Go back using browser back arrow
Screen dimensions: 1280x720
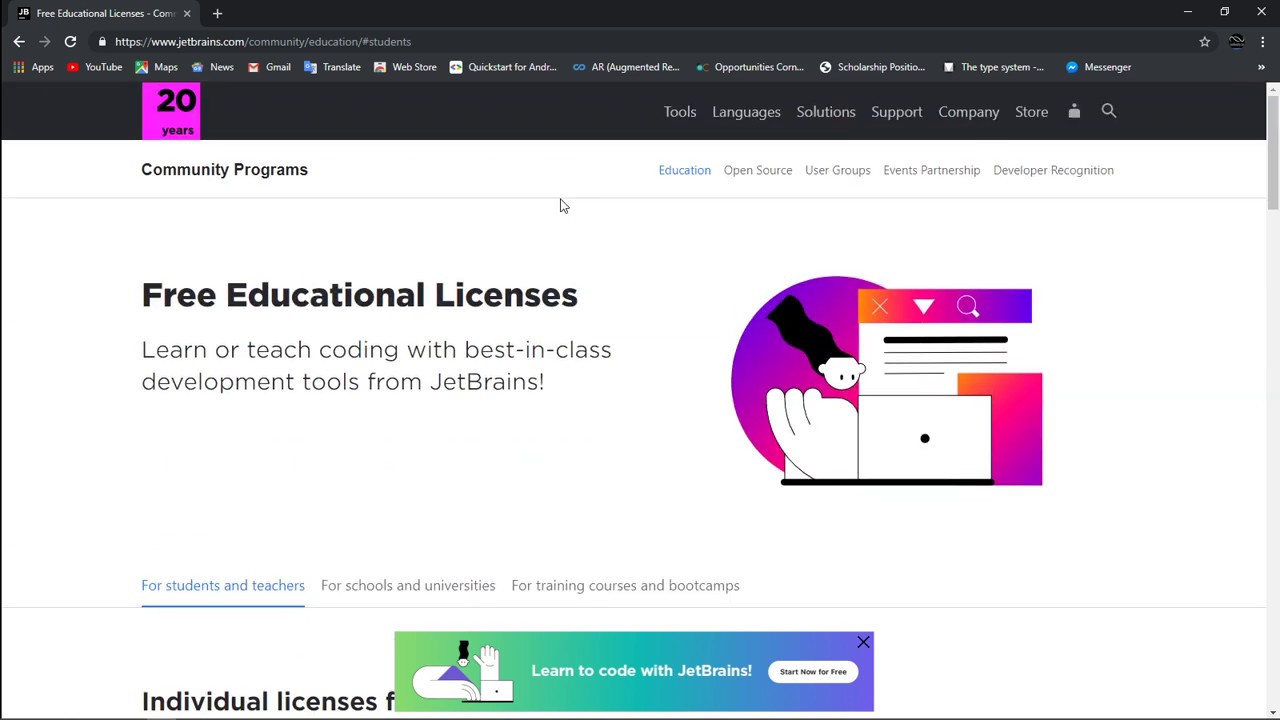click(19, 42)
